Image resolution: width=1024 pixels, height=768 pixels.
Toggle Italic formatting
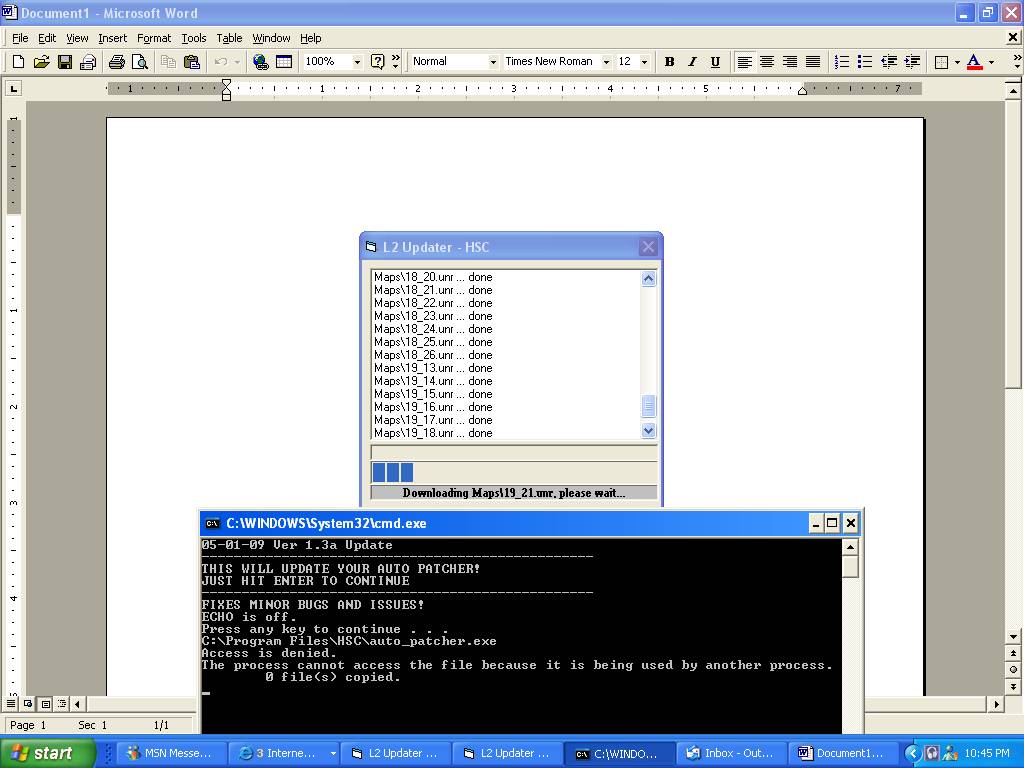pyautogui.click(x=692, y=61)
